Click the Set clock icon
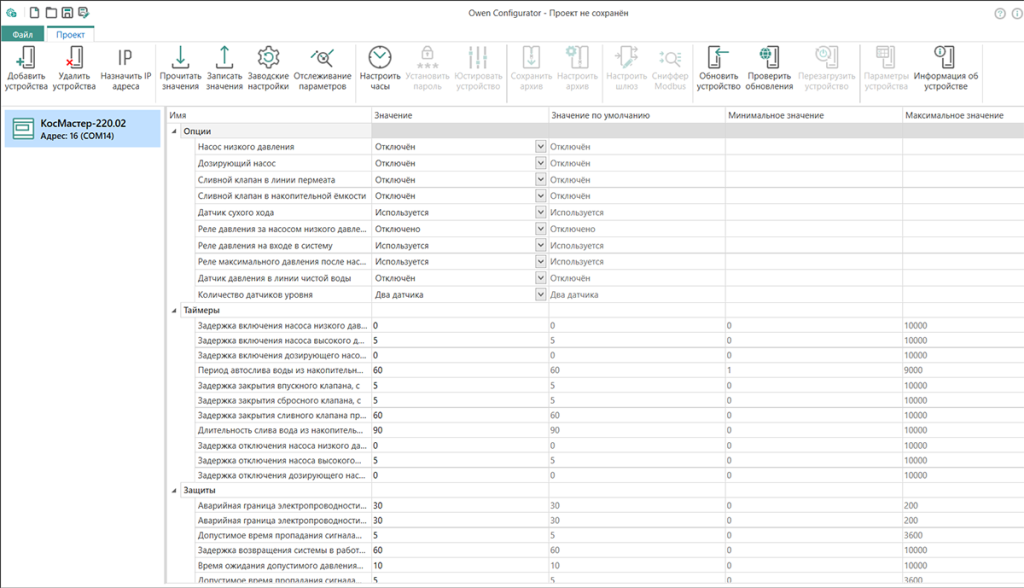This screenshot has width=1024, height=588. (379, 57)
